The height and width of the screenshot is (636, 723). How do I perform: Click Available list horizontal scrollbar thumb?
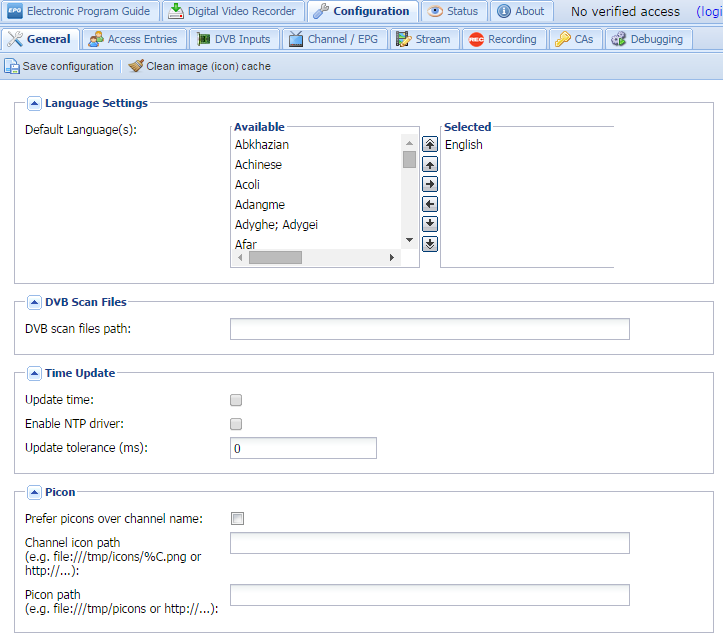pyautogui.click(x=275, y=257)
